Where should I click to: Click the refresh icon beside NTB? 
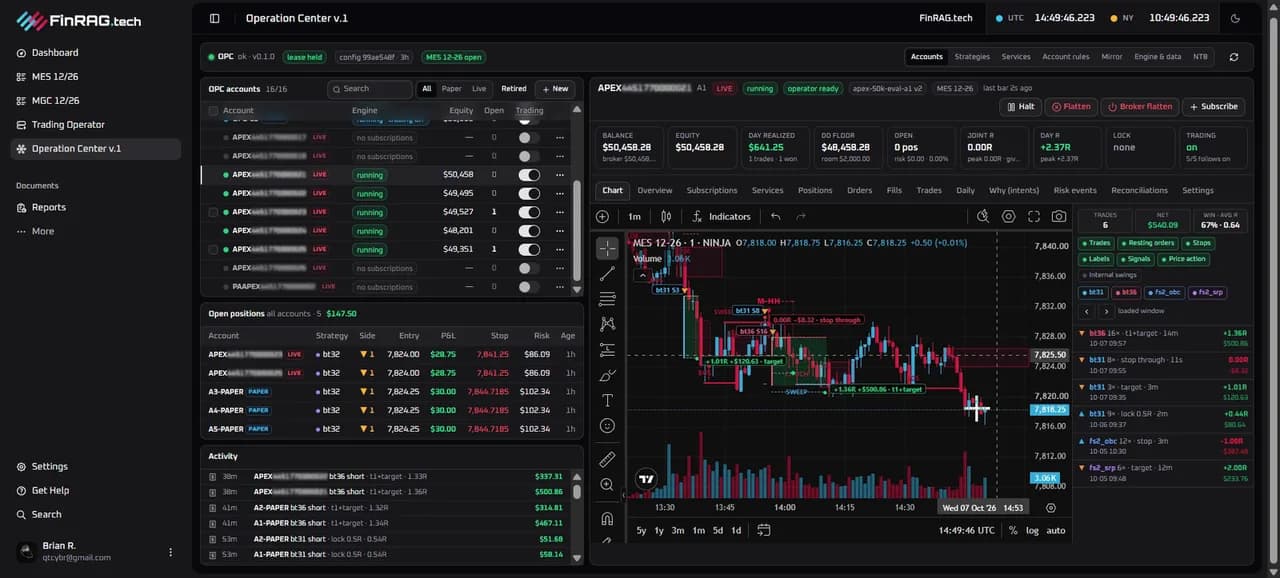[1234, 57]
